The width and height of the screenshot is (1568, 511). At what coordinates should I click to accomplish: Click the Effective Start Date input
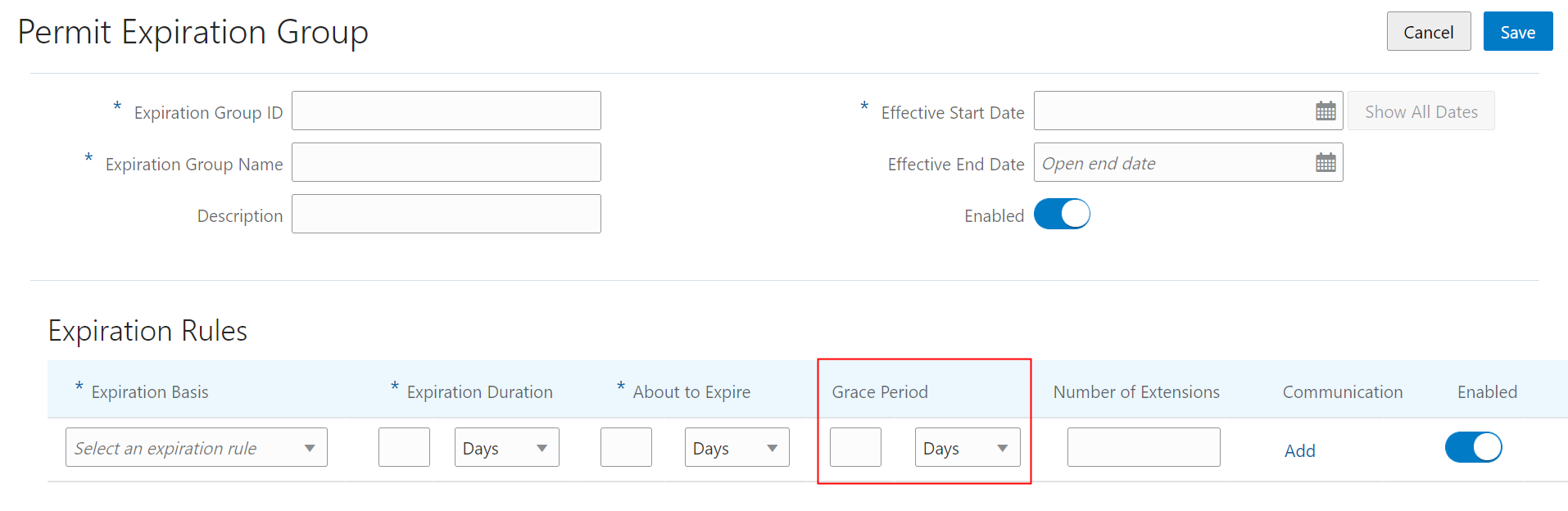pyautogui.click(x=1171, y=111)
